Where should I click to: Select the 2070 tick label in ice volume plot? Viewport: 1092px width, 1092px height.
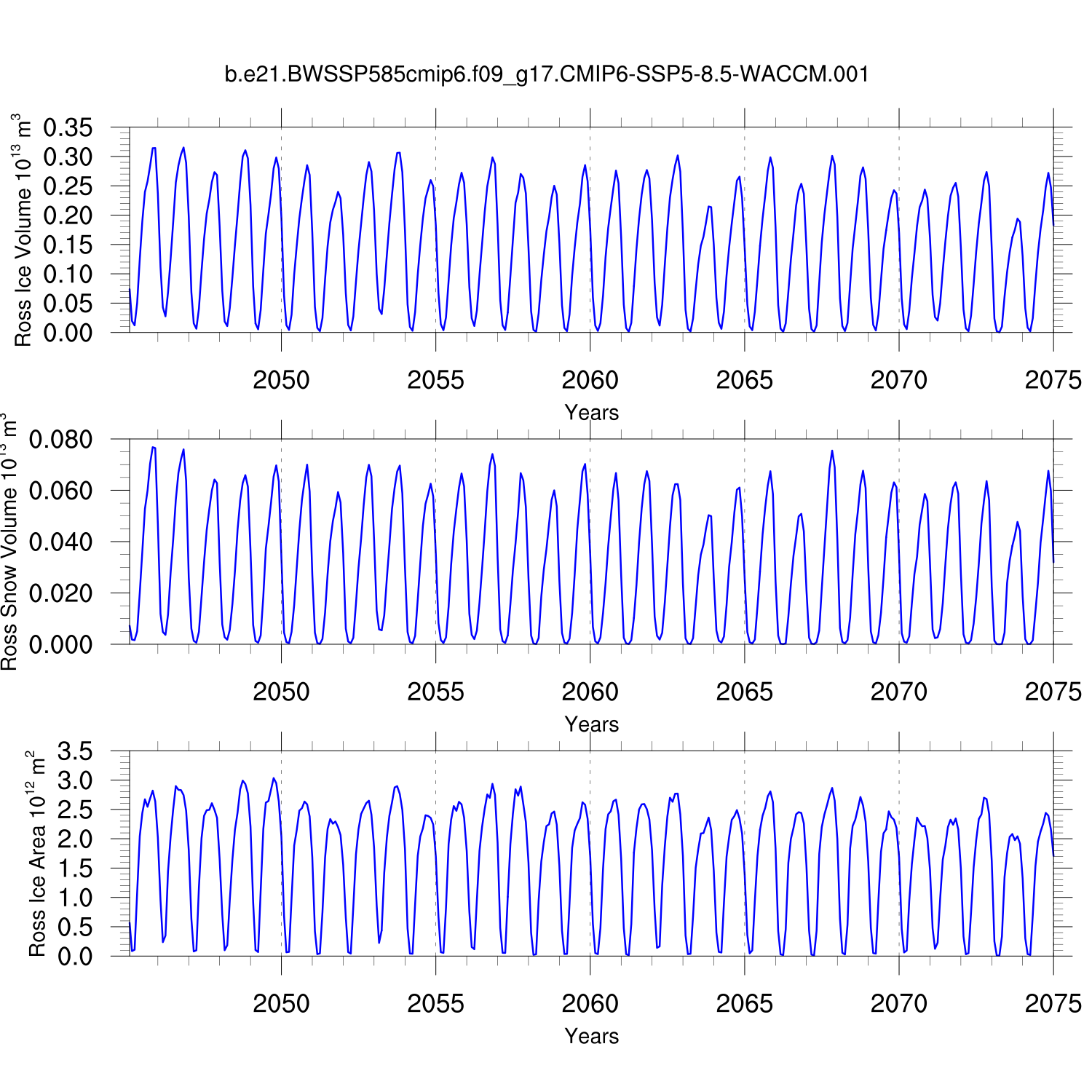coord(898,380)
